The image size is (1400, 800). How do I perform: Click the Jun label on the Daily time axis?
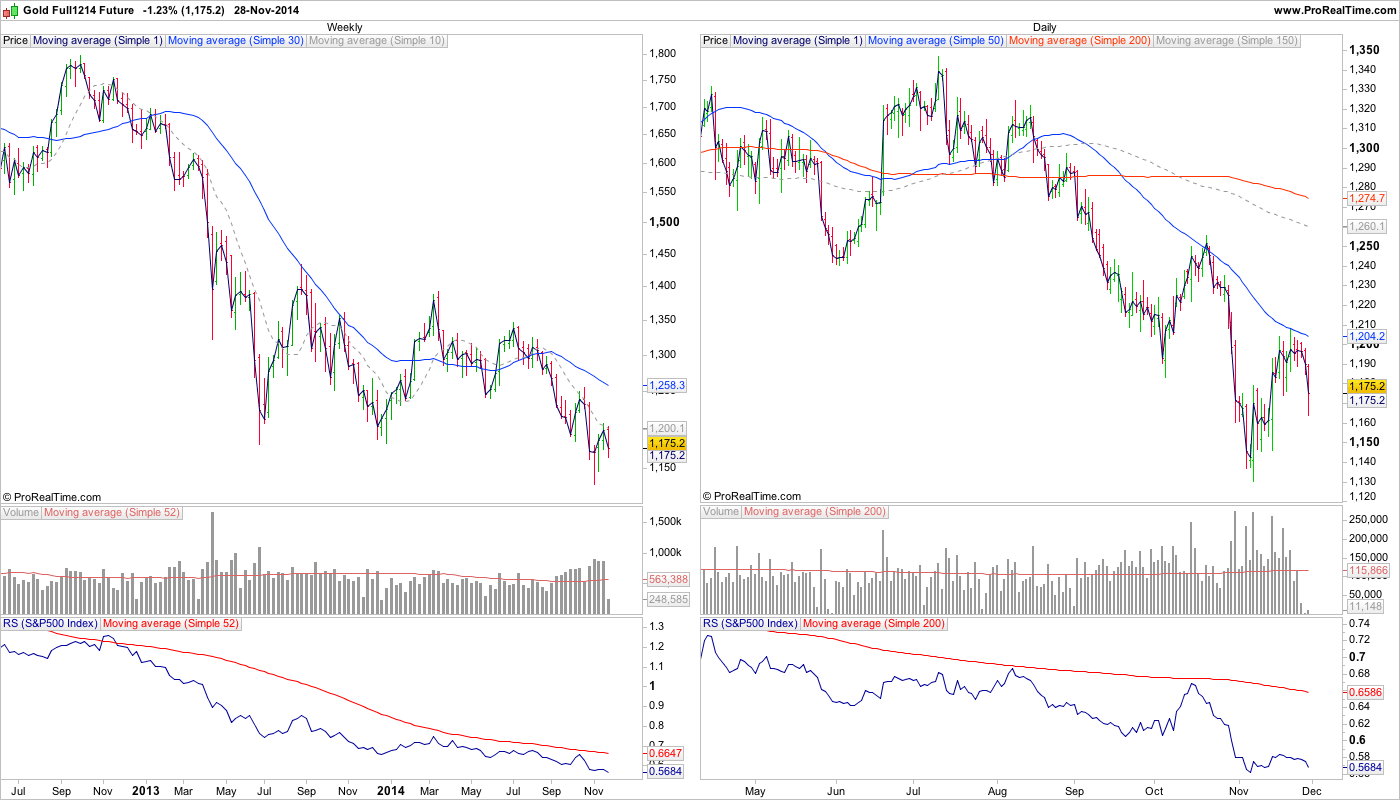(834, 790)
